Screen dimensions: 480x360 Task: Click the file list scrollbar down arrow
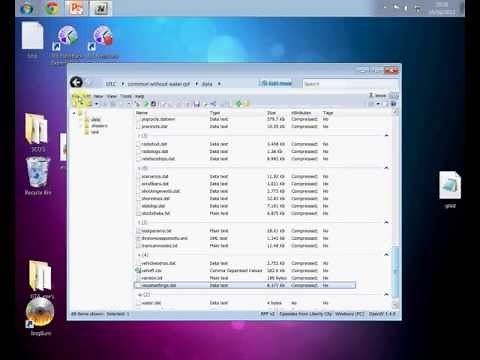pos(396,305)
